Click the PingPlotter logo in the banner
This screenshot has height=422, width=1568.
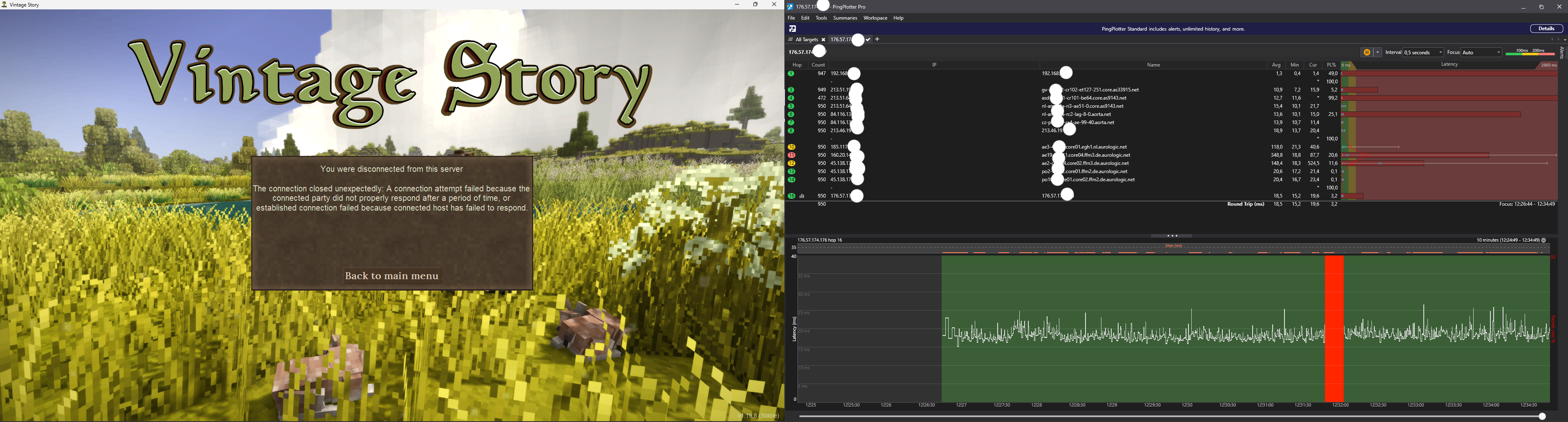click(793, 29)
